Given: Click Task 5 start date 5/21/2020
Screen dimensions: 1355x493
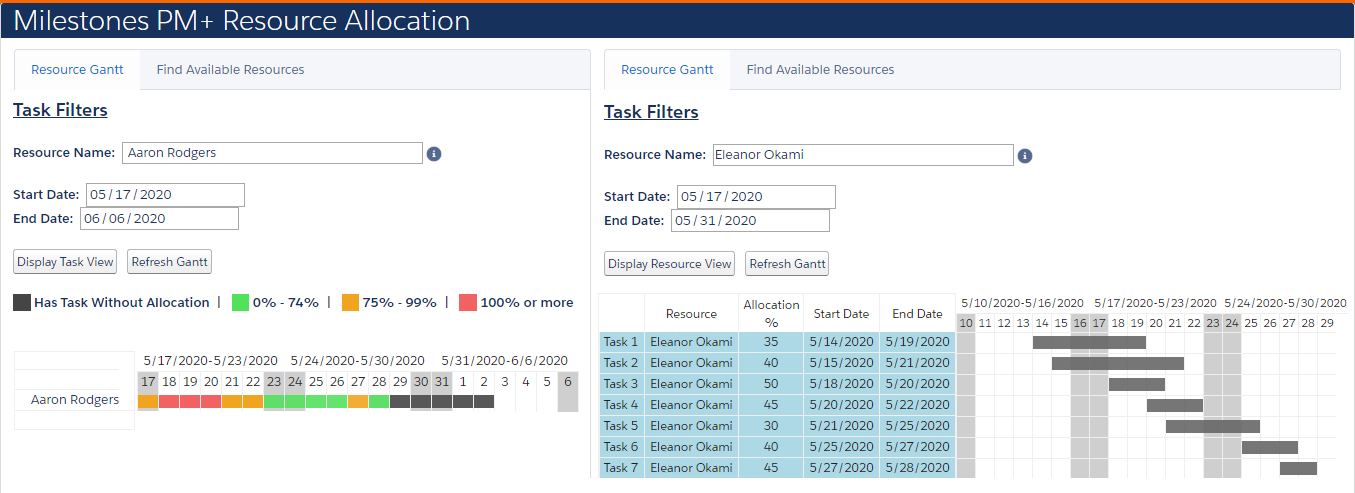Looking at the screenshot, I should pyautogui.click(x=843, y=426).
